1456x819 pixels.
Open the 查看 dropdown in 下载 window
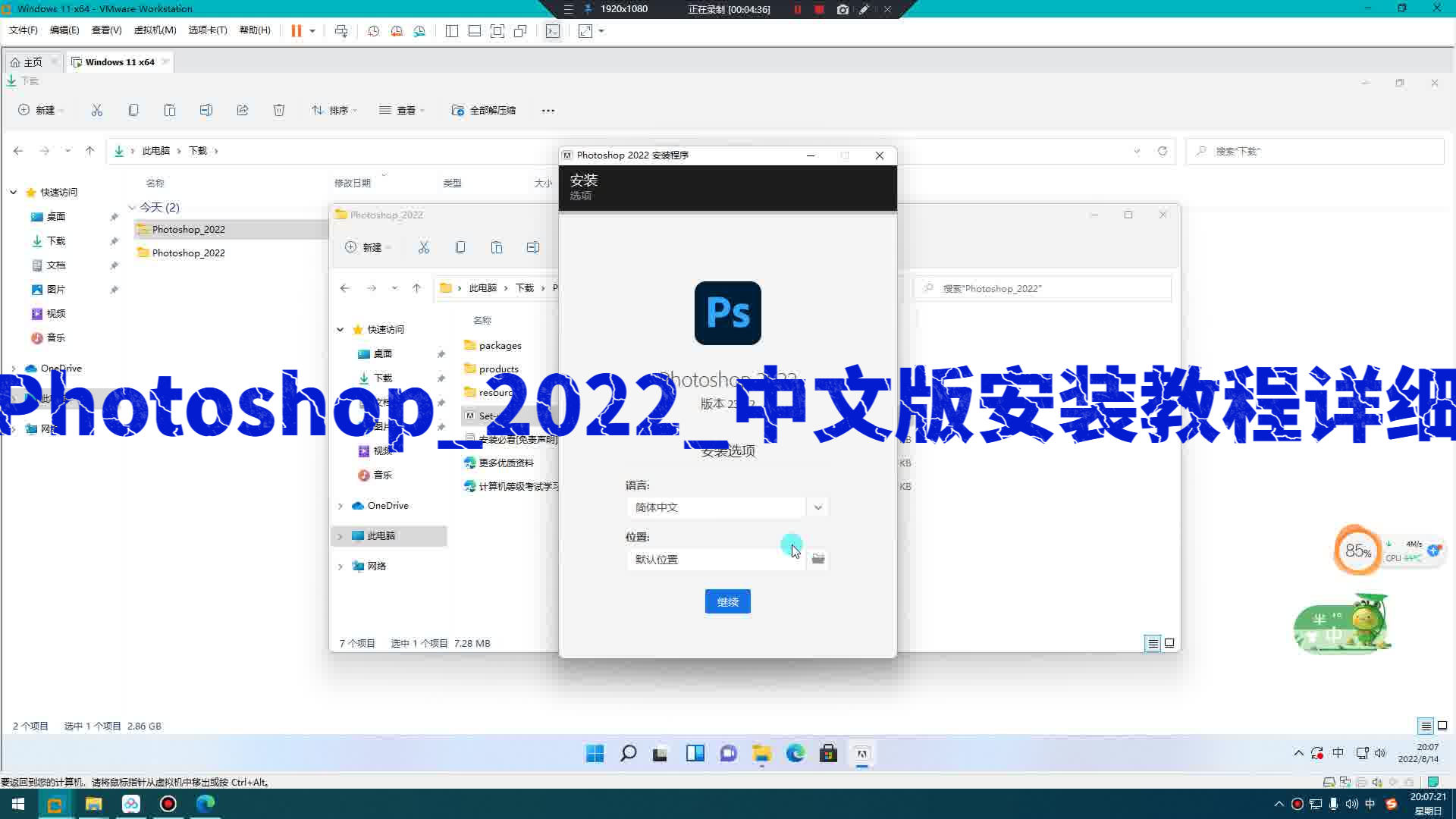[402, 110]
